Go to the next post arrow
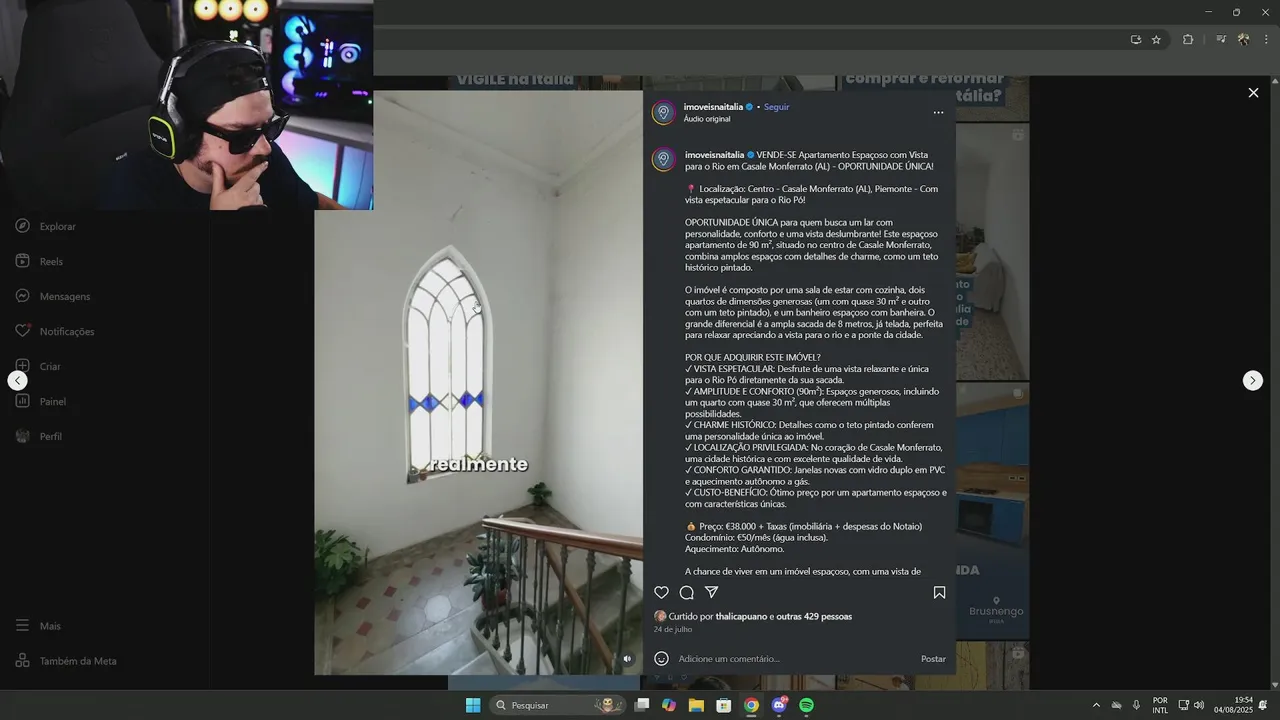The image size is (1280, 720). (x=1253, y=380)
